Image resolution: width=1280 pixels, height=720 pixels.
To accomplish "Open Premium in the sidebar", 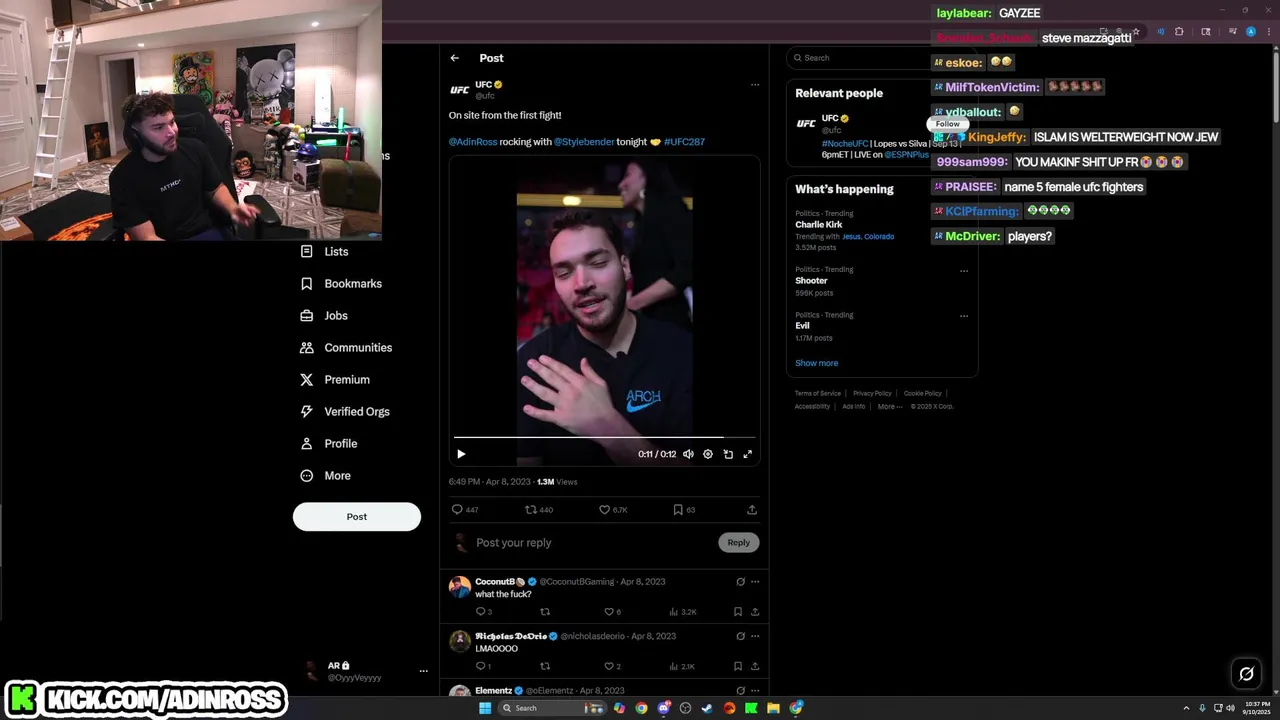I will pos(335,380).
